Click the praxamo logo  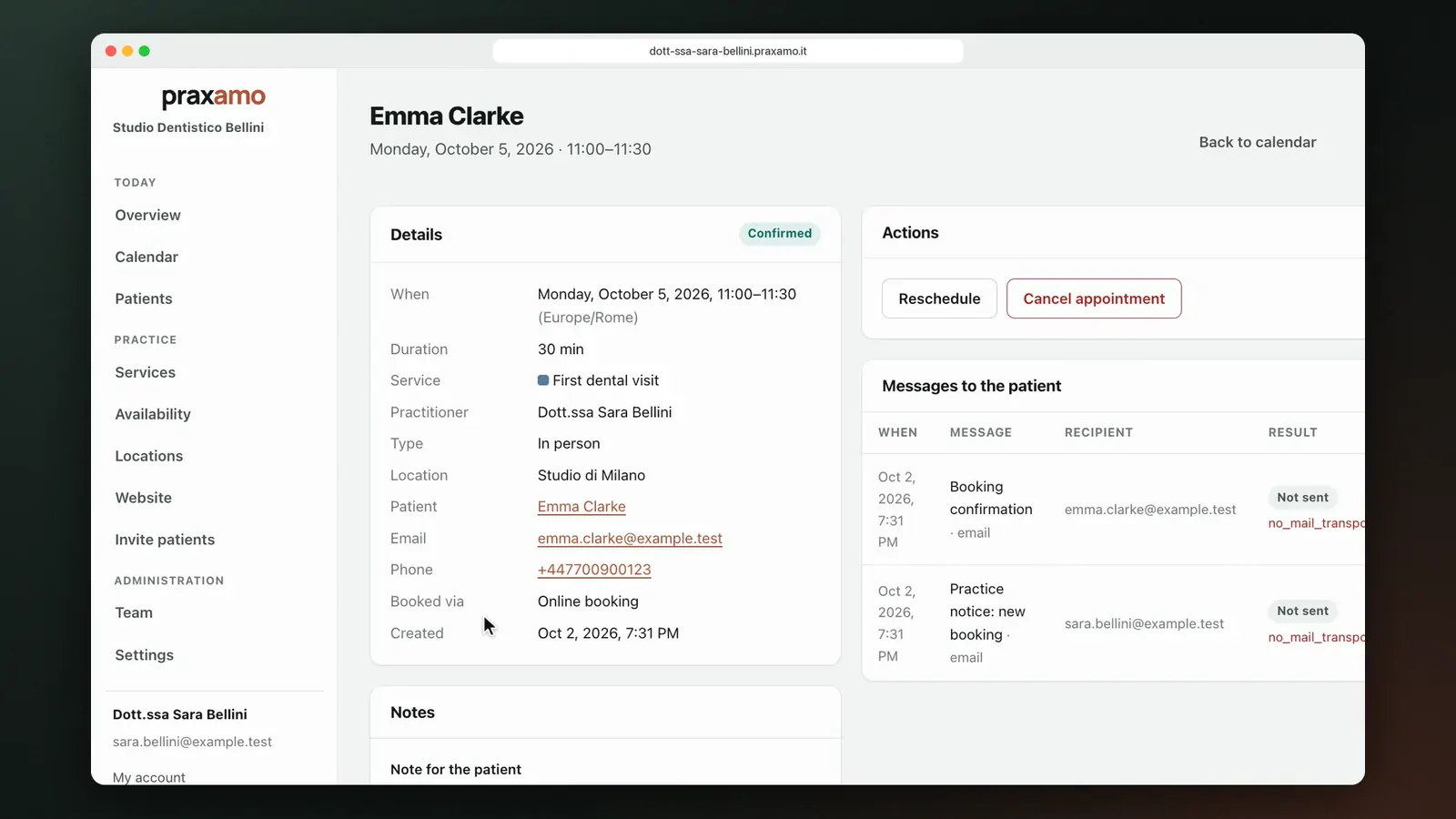point(214,96)
